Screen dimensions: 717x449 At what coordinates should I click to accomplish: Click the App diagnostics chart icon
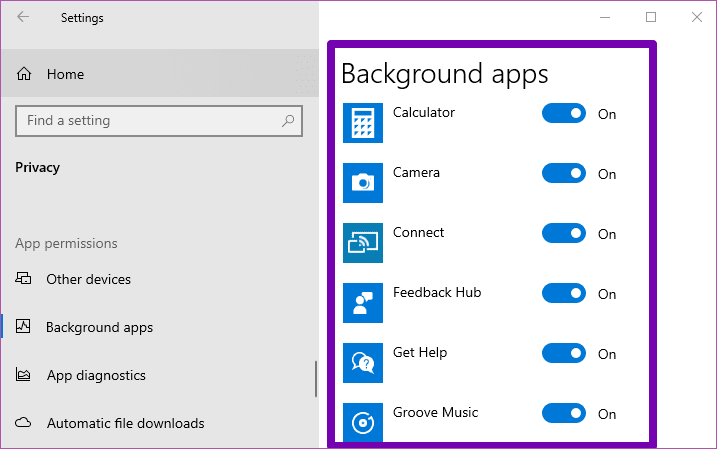[23, 374]
